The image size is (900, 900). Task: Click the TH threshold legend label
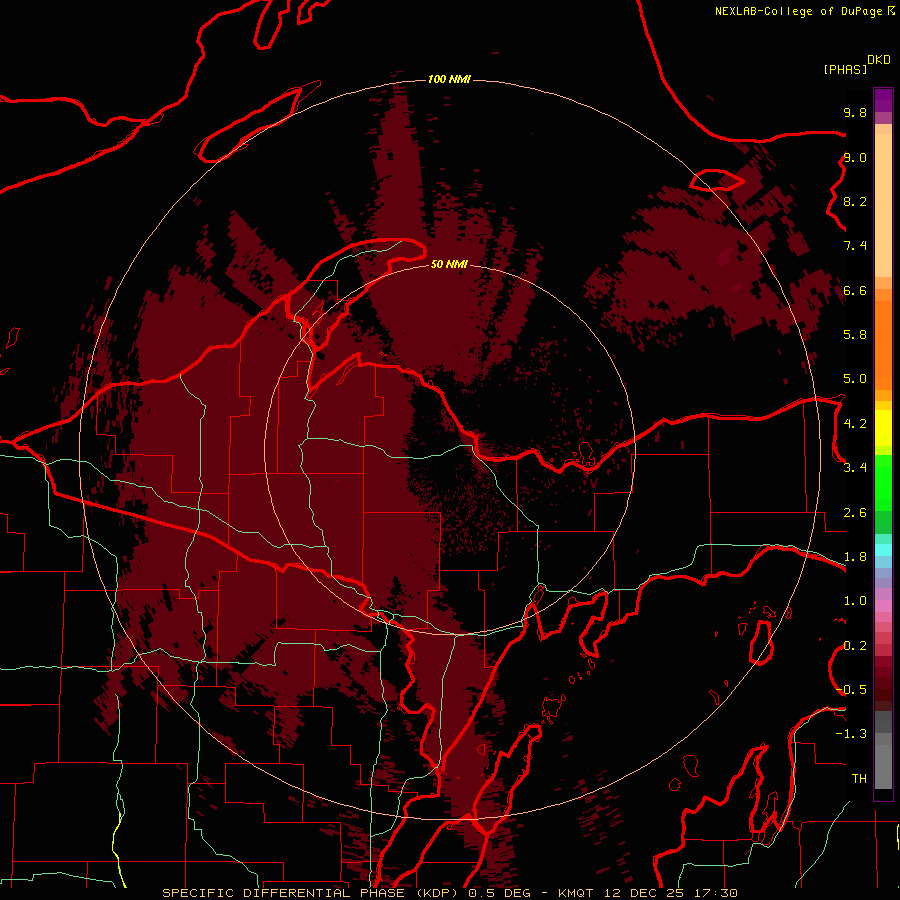pyautogui.click(x=859, y=779)
